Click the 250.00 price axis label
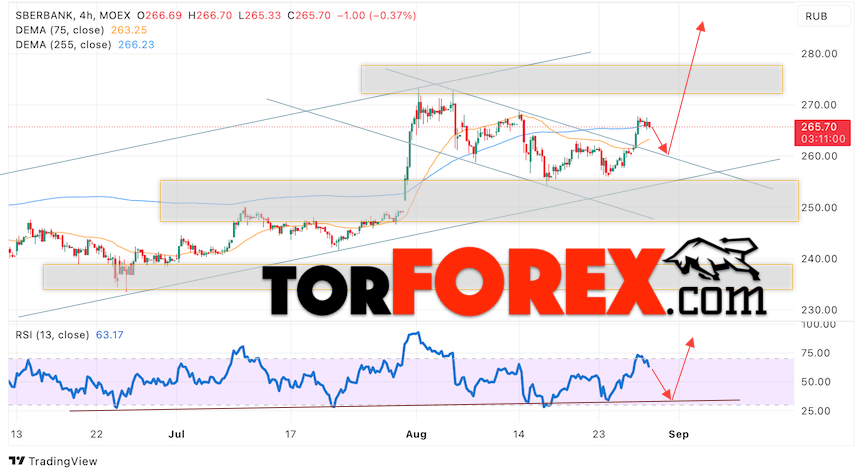Image resolution: width=863 pixels, height=476 pixels. pos(820,208)
